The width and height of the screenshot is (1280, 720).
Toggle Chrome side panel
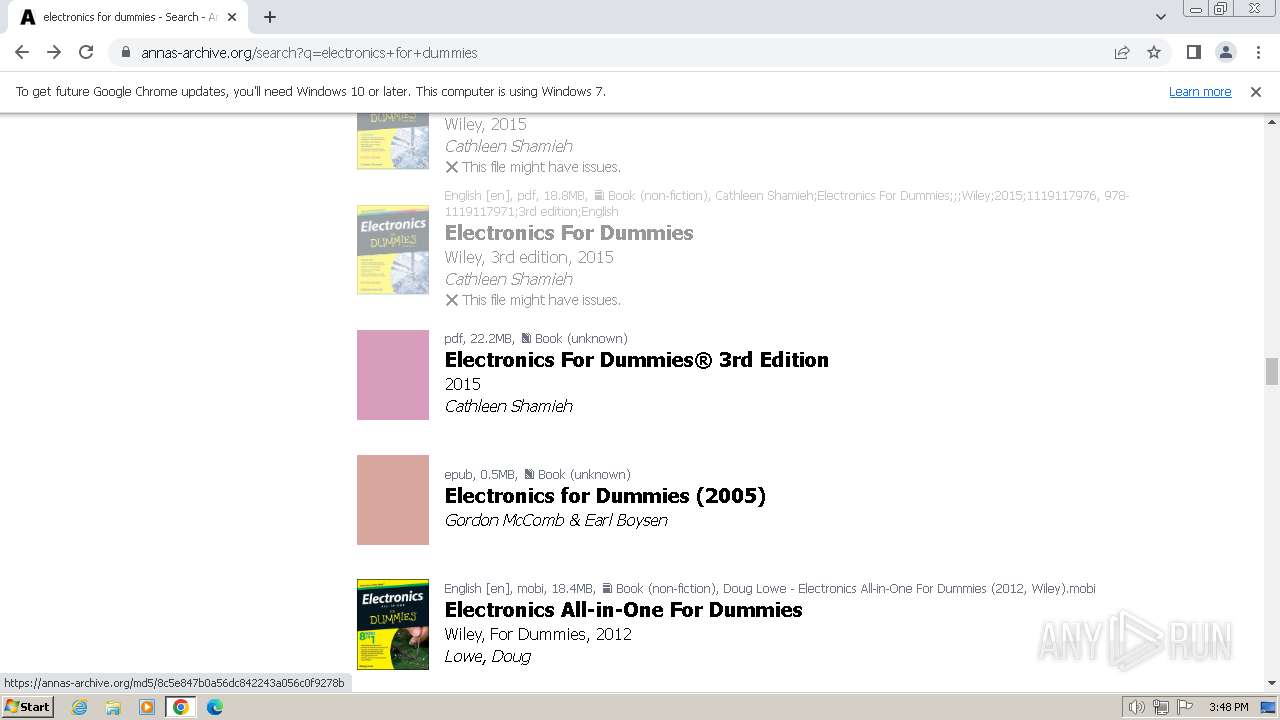point(1193,52)
